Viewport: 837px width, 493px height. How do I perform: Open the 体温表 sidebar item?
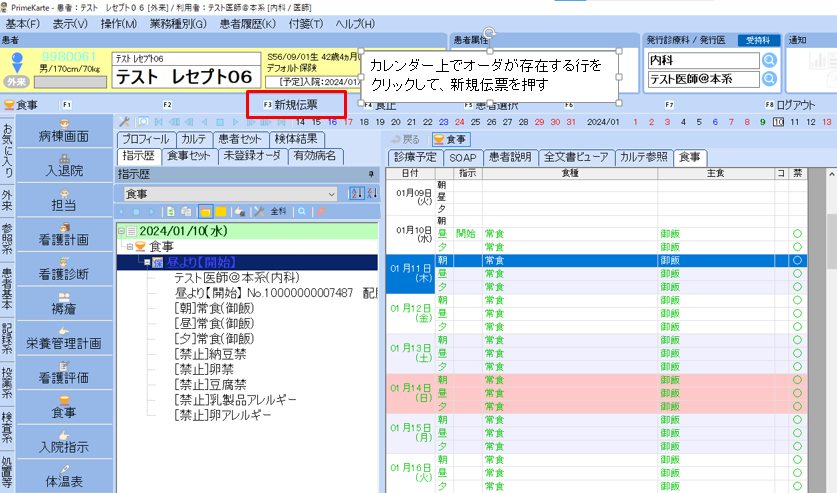coord(64,476)
